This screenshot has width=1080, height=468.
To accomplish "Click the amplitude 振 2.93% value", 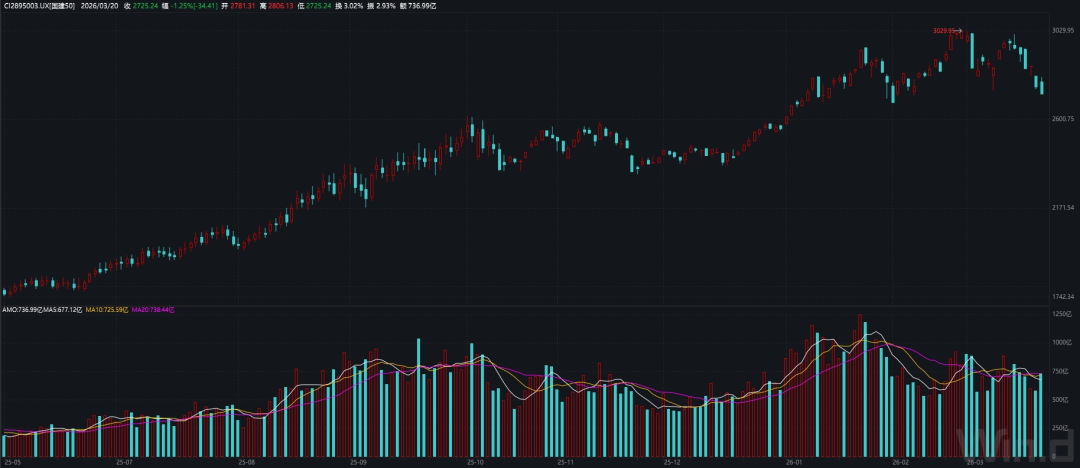I will point(382,6).
